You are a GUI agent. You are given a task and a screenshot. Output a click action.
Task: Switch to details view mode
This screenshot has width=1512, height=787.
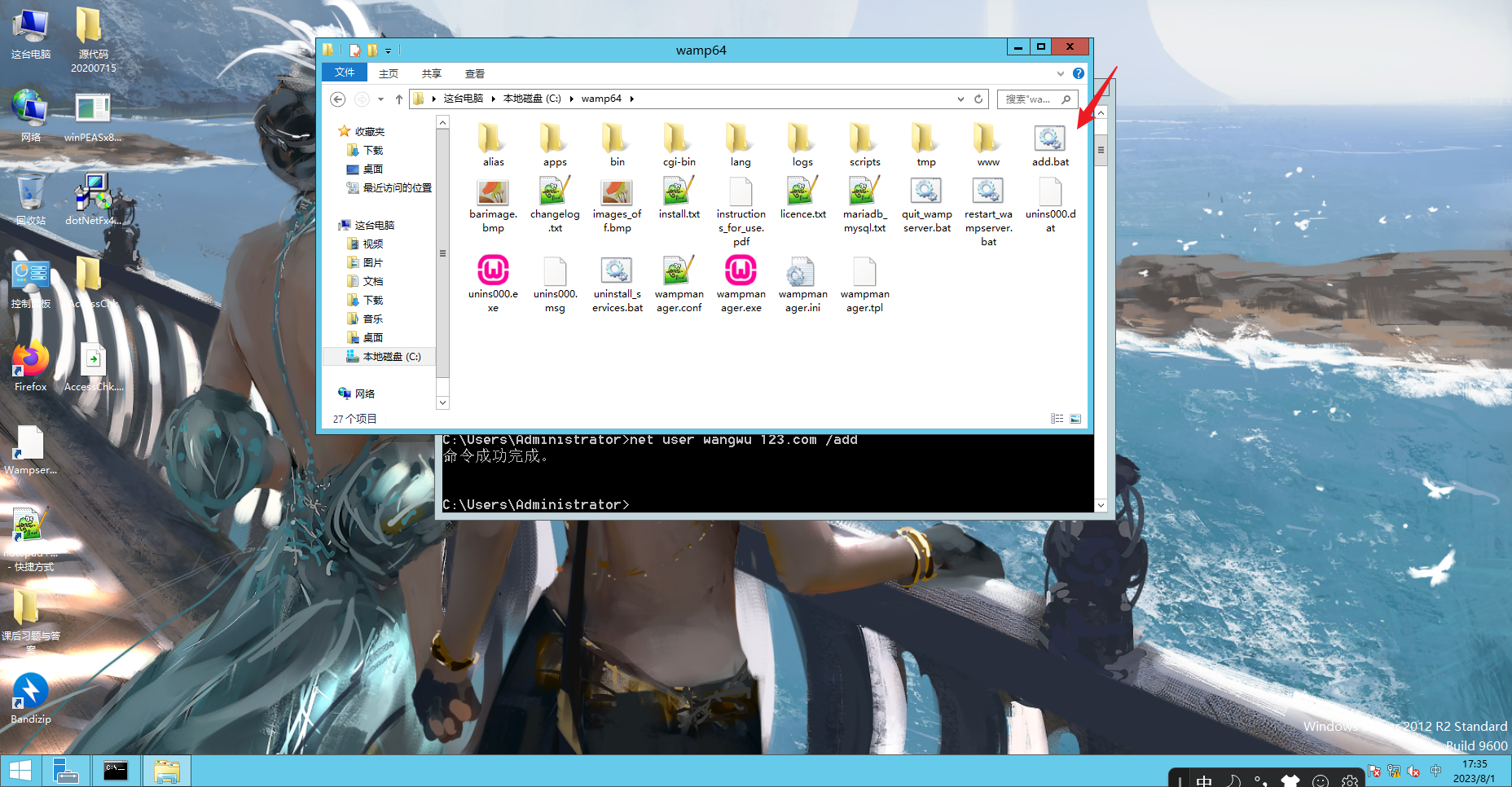click(1057, 418)
